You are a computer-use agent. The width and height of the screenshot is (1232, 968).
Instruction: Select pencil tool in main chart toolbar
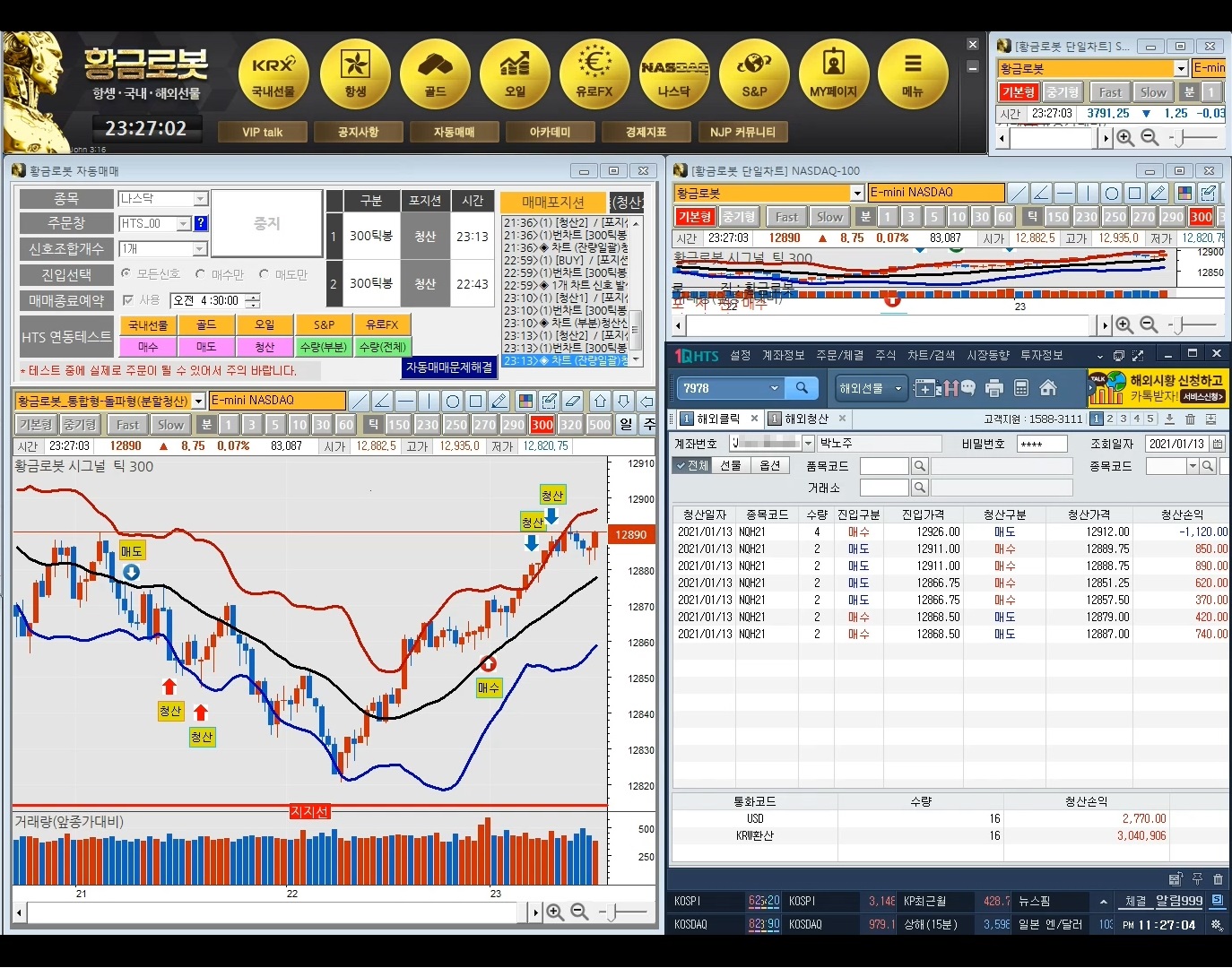(x=499, y=401)
